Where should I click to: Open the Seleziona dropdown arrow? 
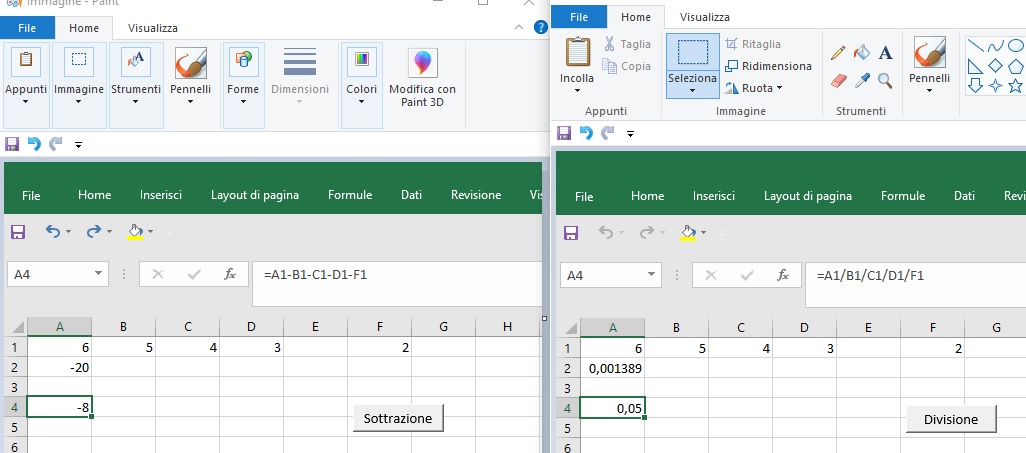tap(693, 91)
